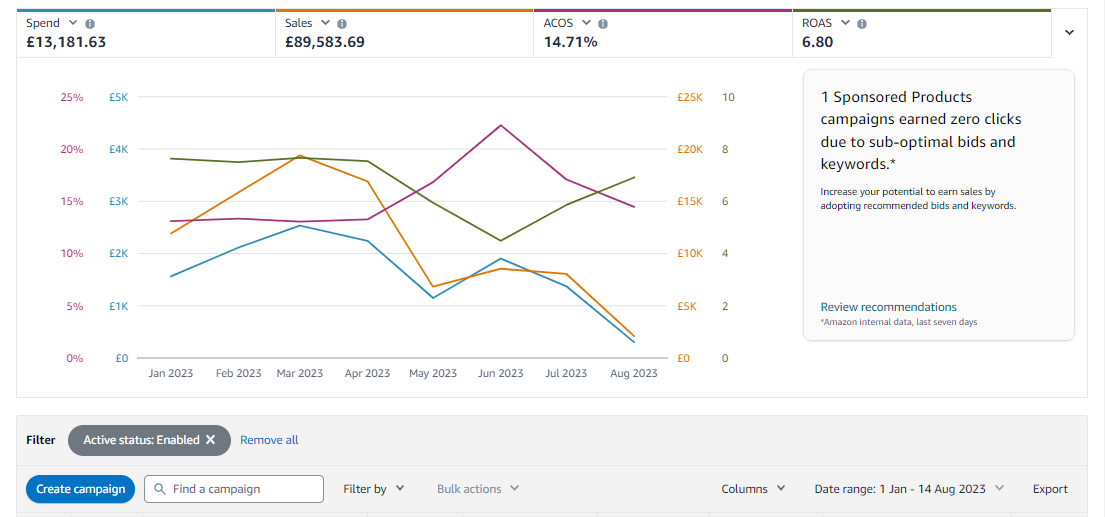The height and width of the screenshot is (517, 1105).
Task: Click the May 2023 axis label
Action: [x=433, y=373]
